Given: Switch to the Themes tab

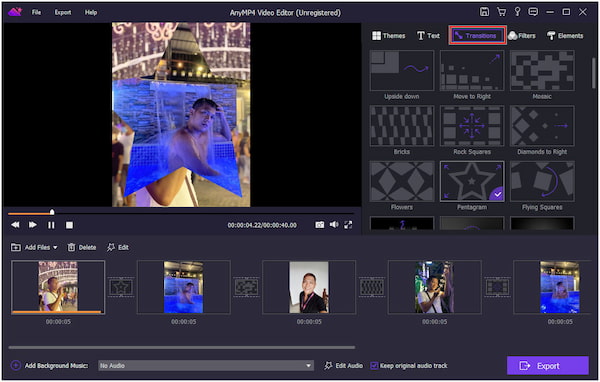Looking at the screenshot, I should point(388,36).
